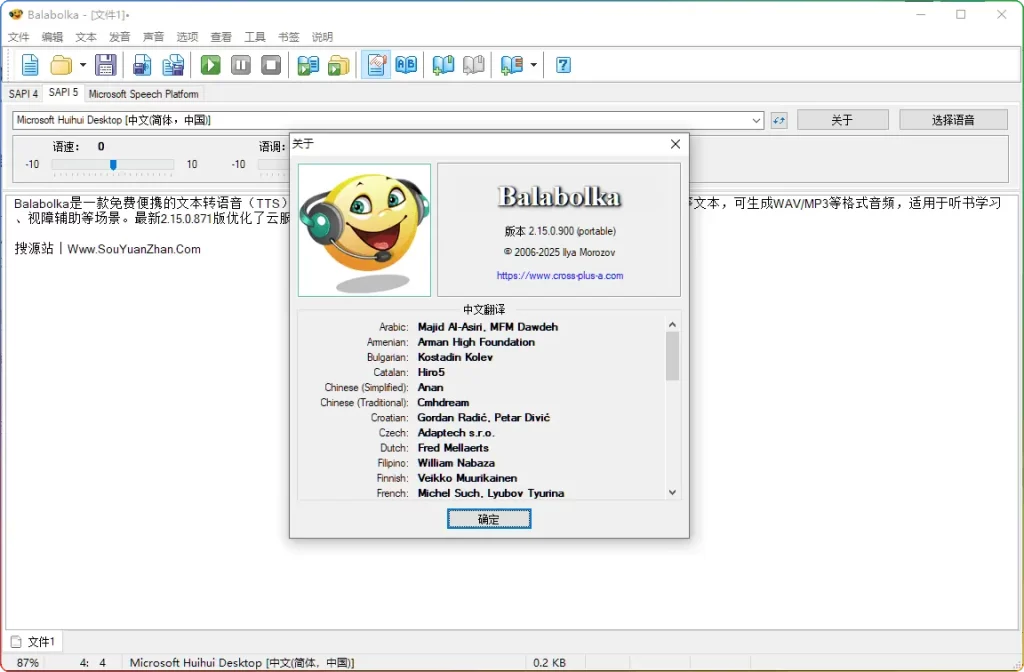Click the translator list scrollbar thumb
The image size is (1024, 672).
673,356
